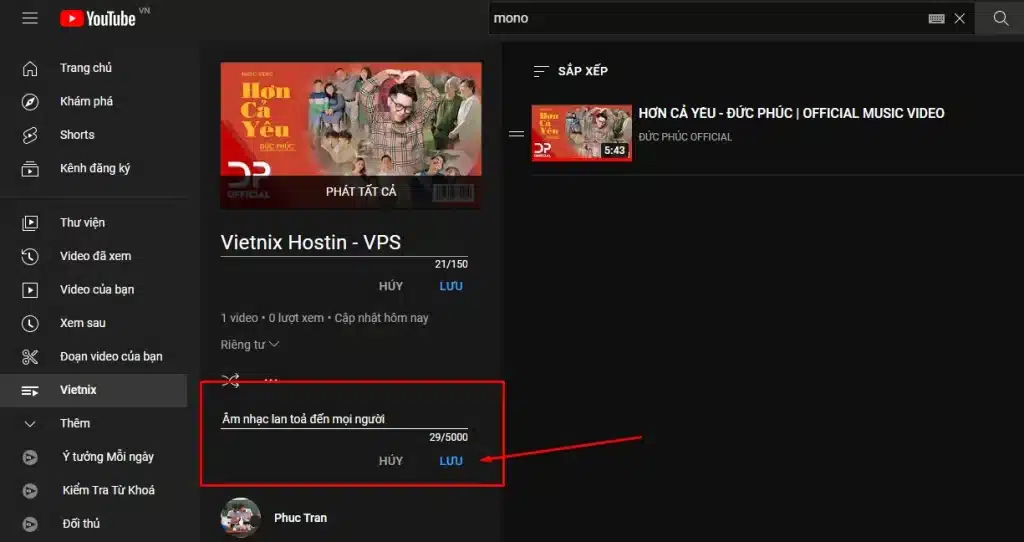Click LƯU to save the description
The width and height of the screenshot is (1024, 542).
click(x=451, y=460)
